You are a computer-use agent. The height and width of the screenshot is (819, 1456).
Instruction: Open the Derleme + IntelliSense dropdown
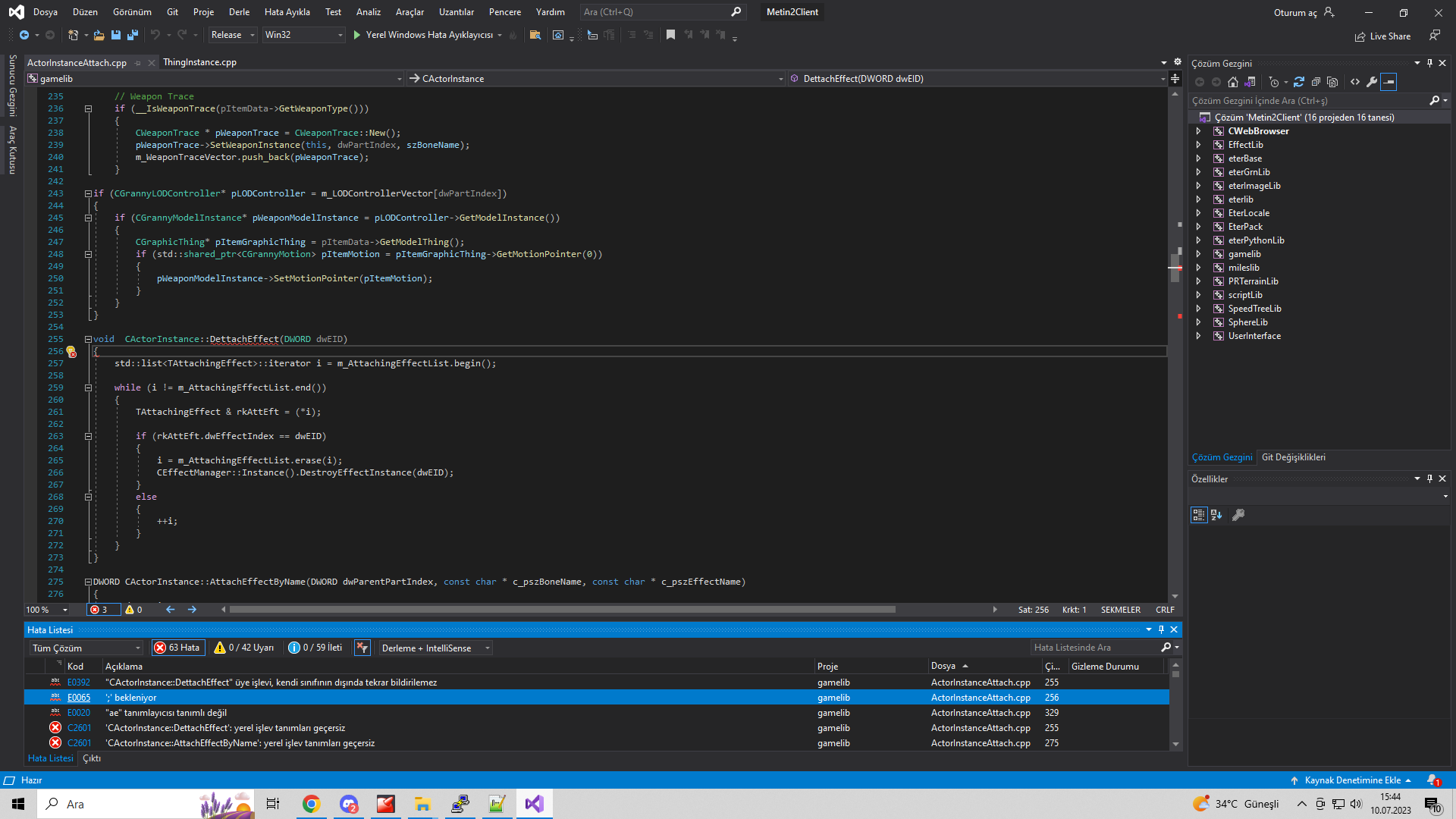coord(436,648)
